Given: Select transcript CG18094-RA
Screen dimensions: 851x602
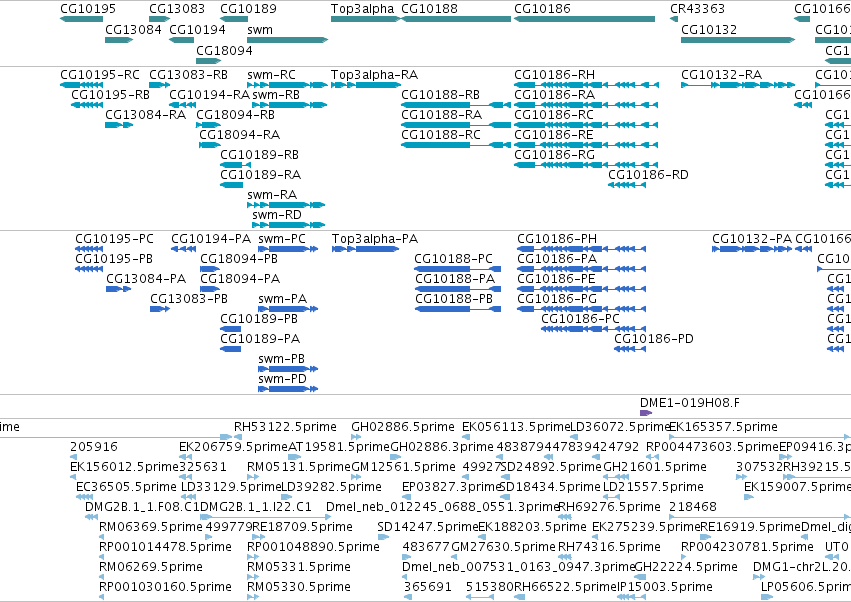Looking at the screenshot, I should [x=210, y=145].
